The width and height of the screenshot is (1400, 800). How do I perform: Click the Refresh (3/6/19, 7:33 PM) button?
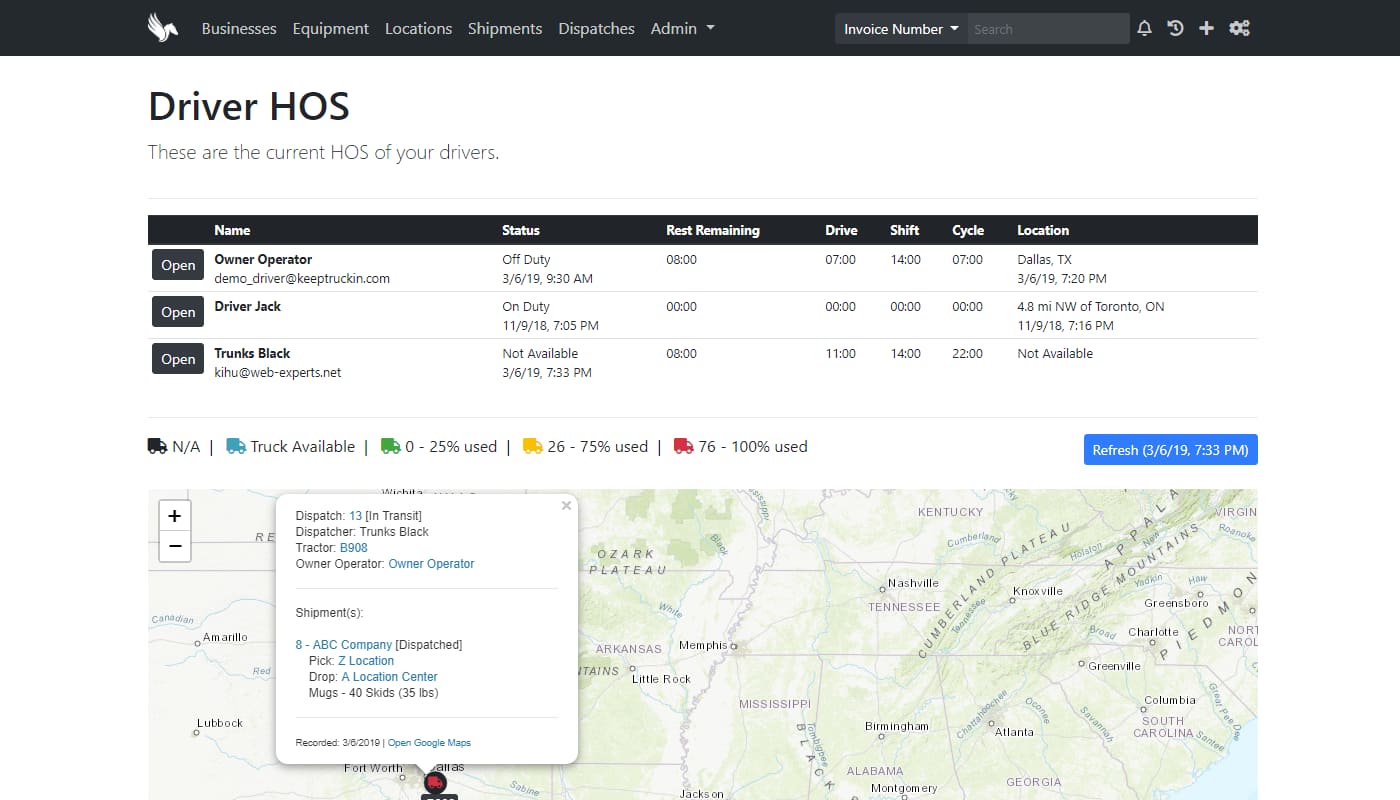coord(1170,450)
